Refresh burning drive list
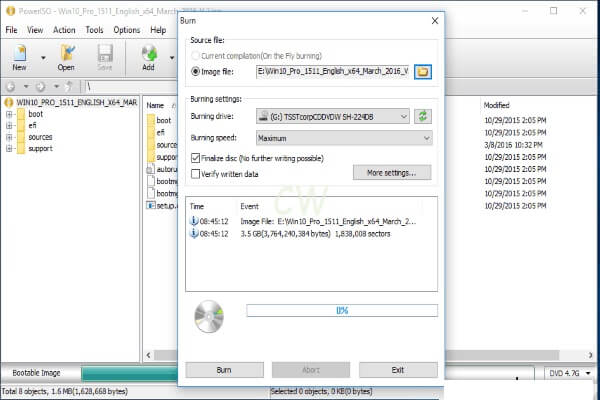 (x=423, y=116)
